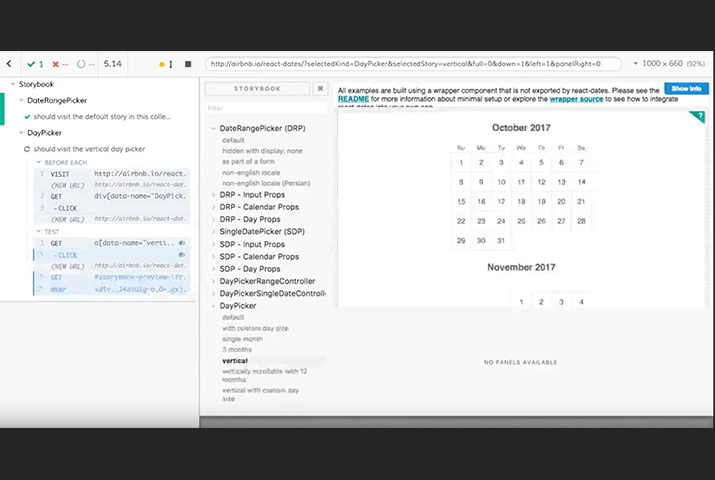Click the green question mark corner badge
This screenshot has width=715, height=480.
tap(699, 117)
